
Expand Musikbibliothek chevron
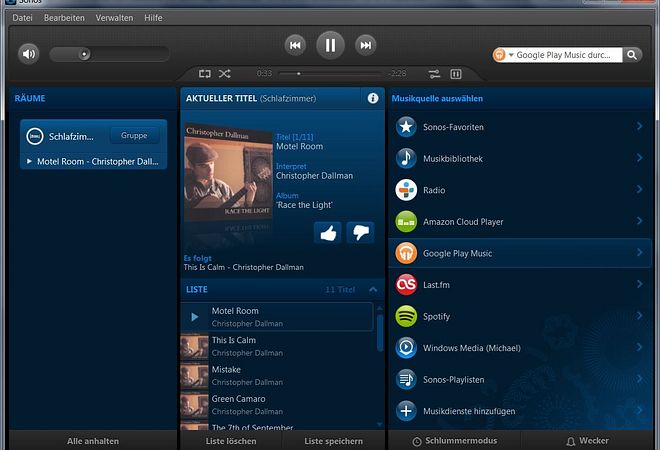639,157
